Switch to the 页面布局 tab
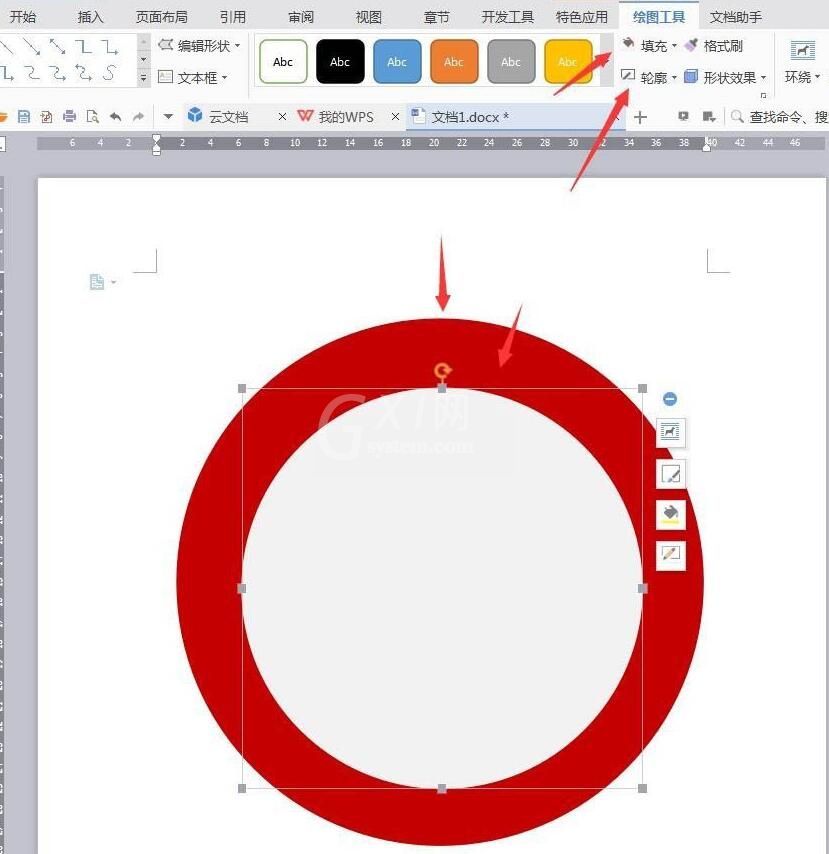The height and width of the screenshot is (854, 829). (161, 17)
